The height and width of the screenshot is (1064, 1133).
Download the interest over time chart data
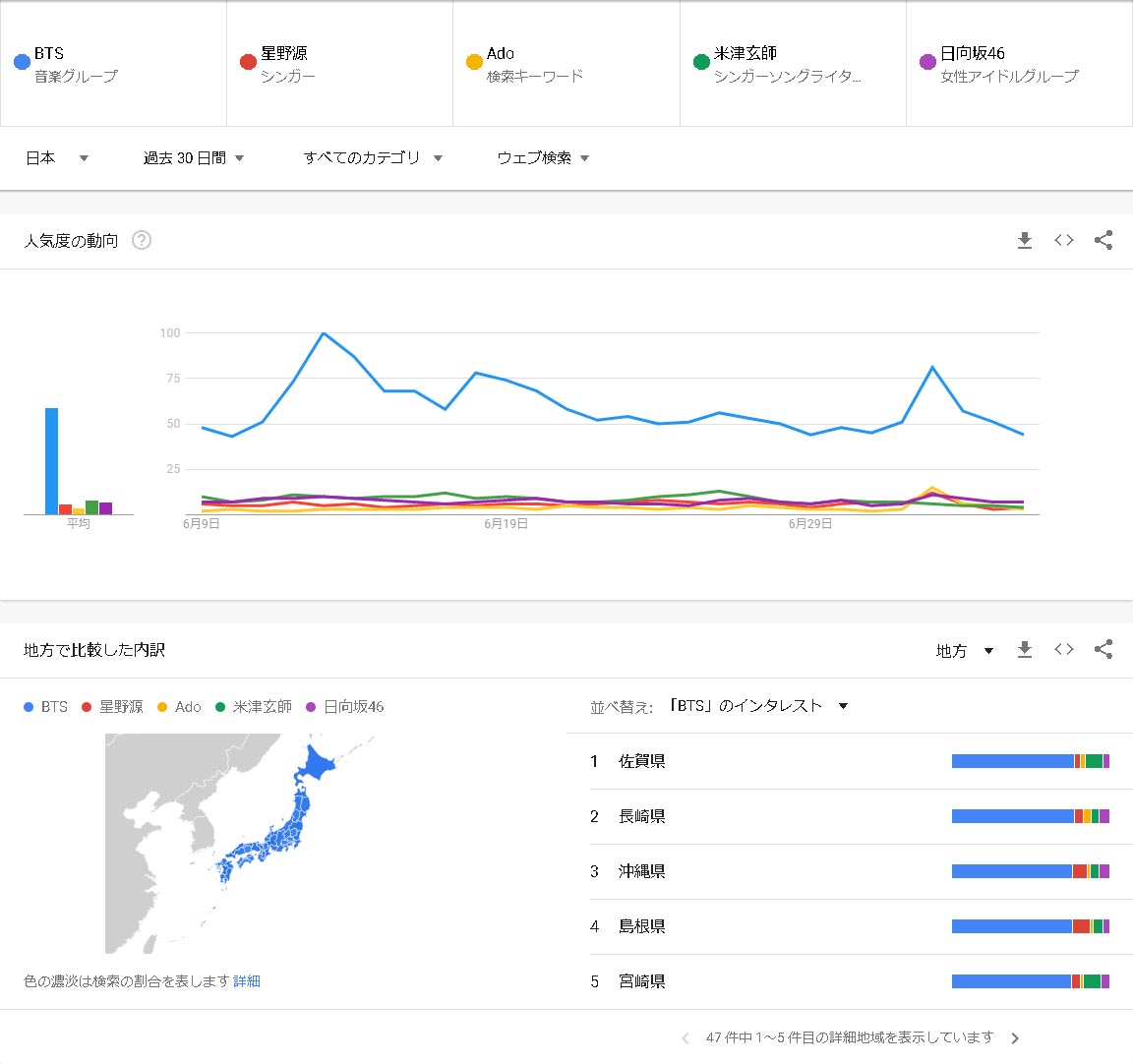click(1025, 240)
